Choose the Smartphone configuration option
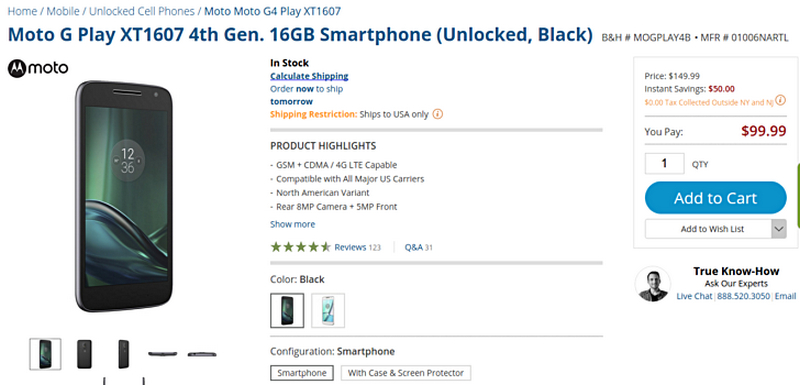800x385 pixels. point(302,373)
